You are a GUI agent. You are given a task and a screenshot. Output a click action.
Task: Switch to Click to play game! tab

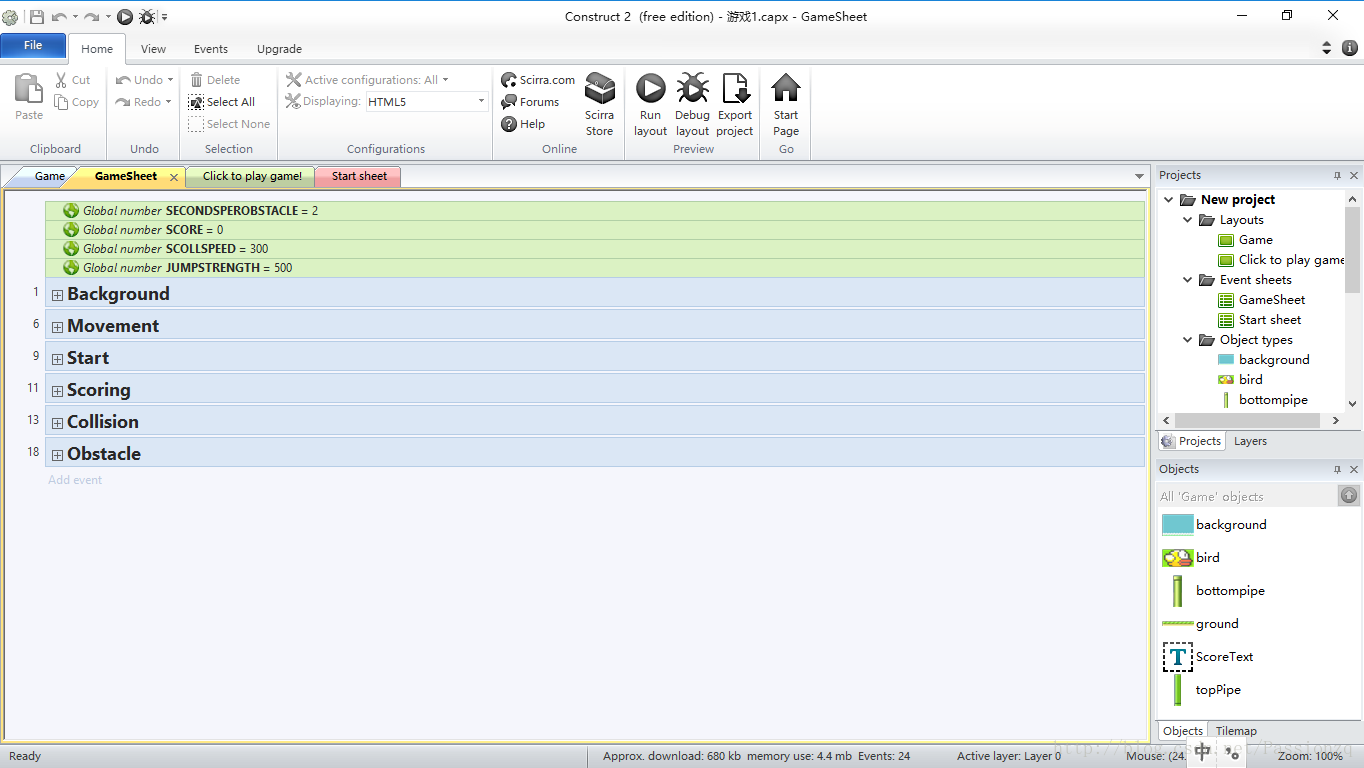tap(251, 176)
